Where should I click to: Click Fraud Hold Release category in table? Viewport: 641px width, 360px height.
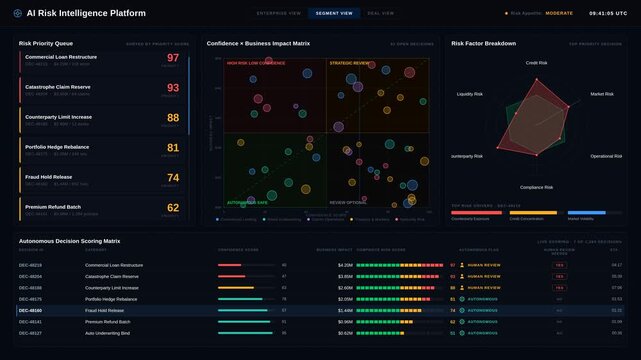(104, 311)
